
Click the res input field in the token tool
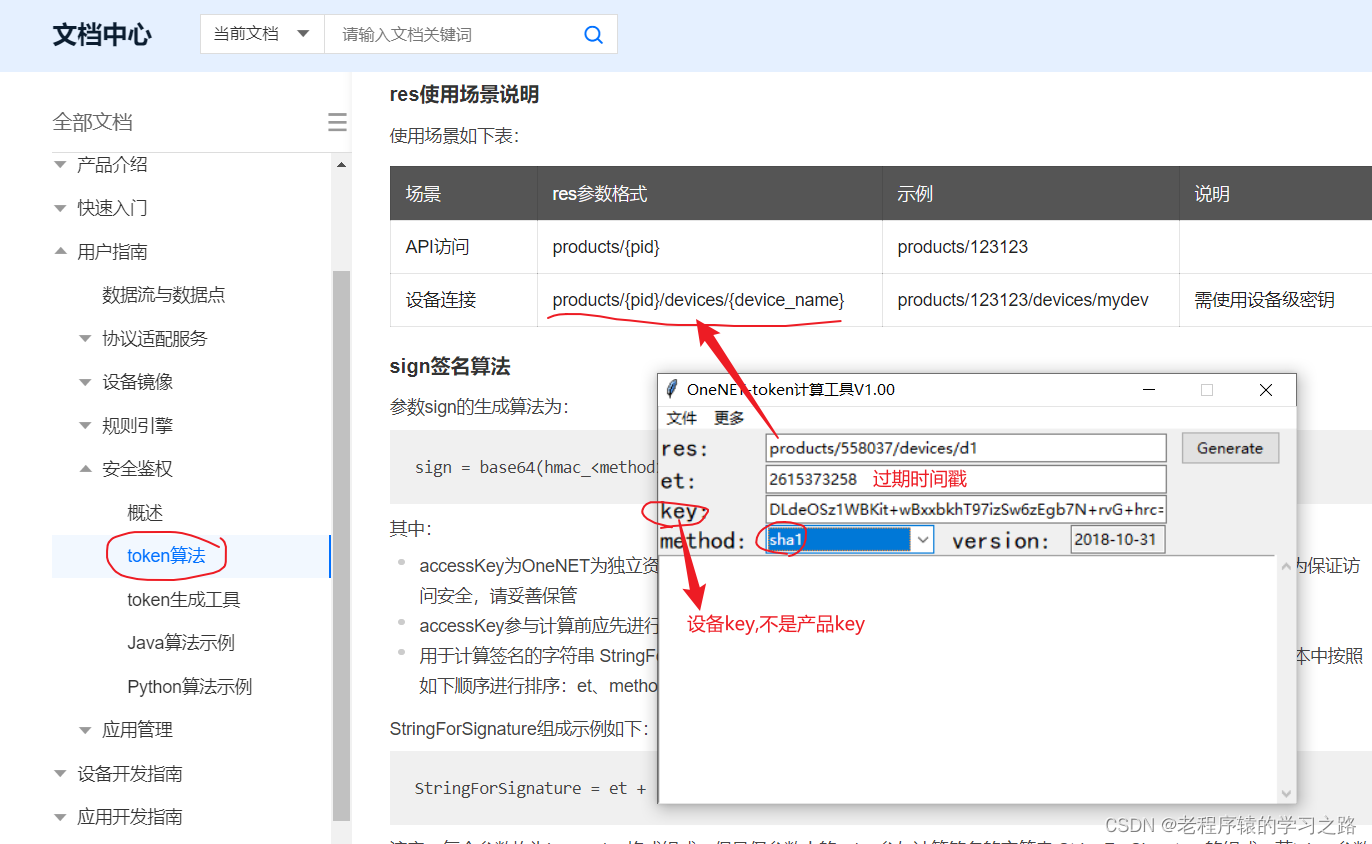(966, 448)
